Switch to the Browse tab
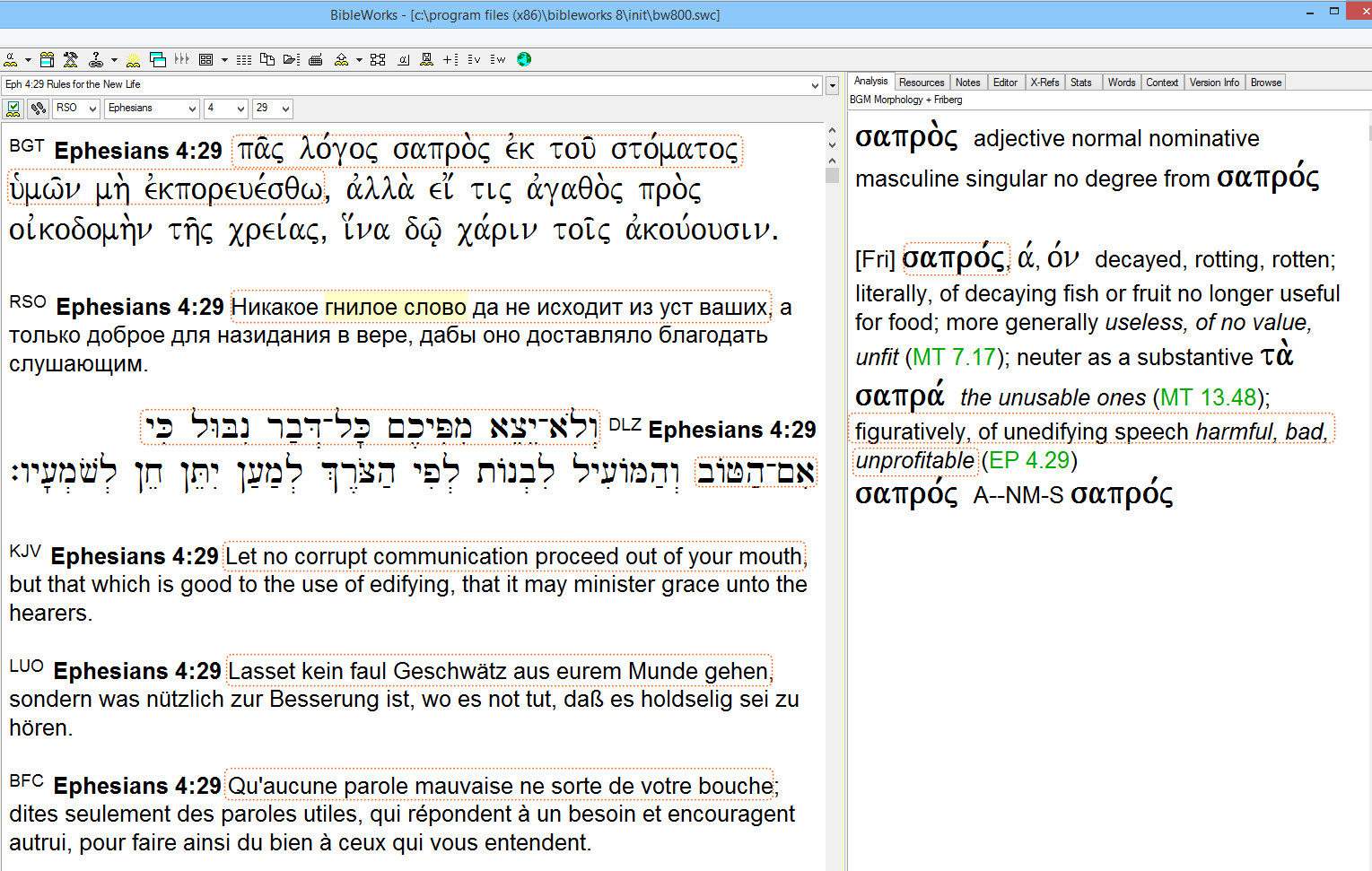Screen dimensions: 1372x871 [1266, 83]
